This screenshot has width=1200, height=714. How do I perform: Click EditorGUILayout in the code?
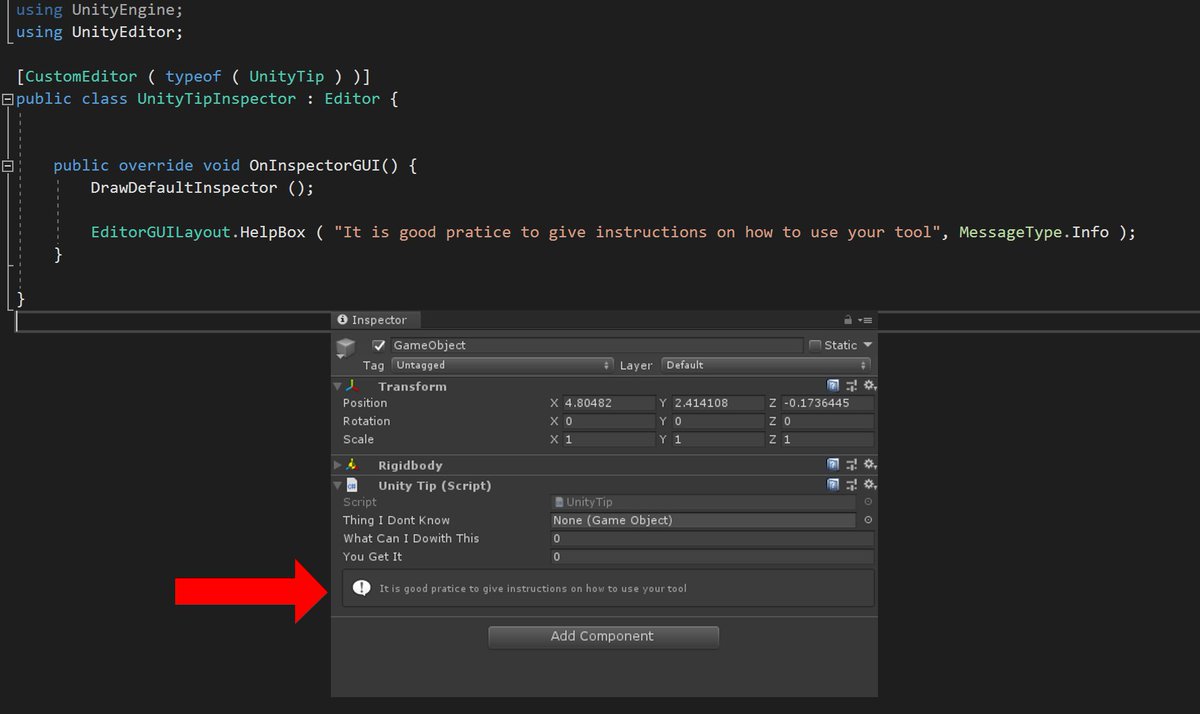click(161, 231)
